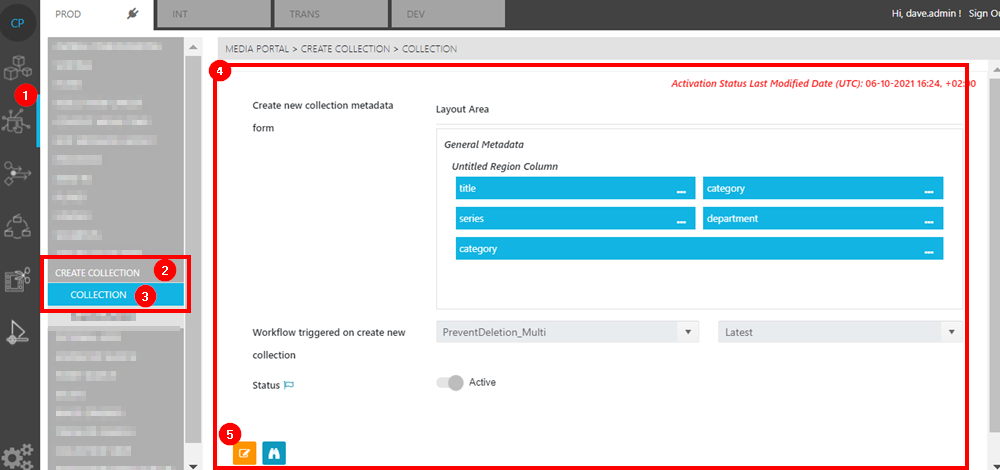
Task: Select COLLECTION in the sidebar menu
Action: click(98, 295)
